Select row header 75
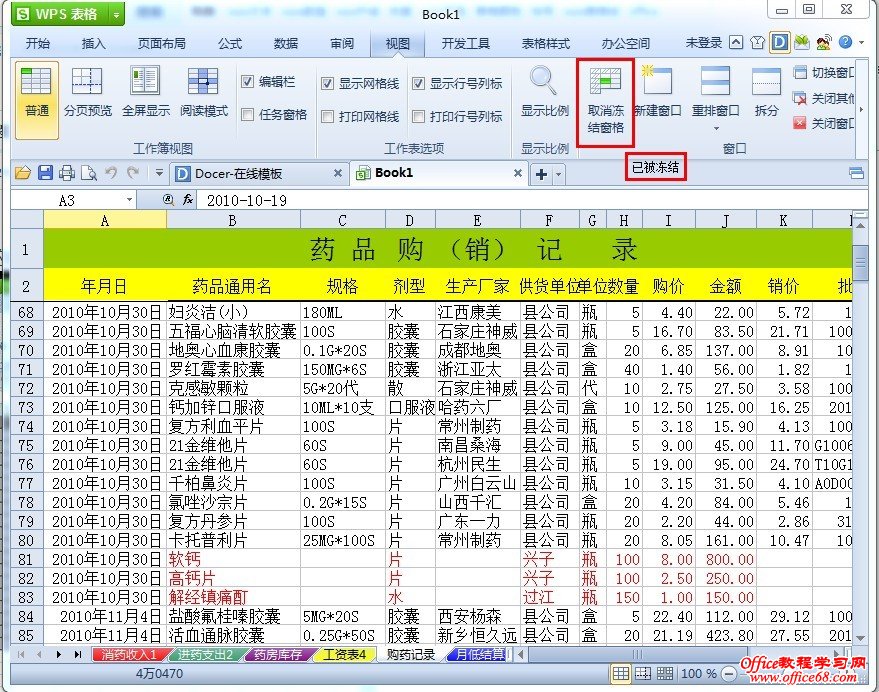Viewport: 879px width, 692px height. (26, 445)
